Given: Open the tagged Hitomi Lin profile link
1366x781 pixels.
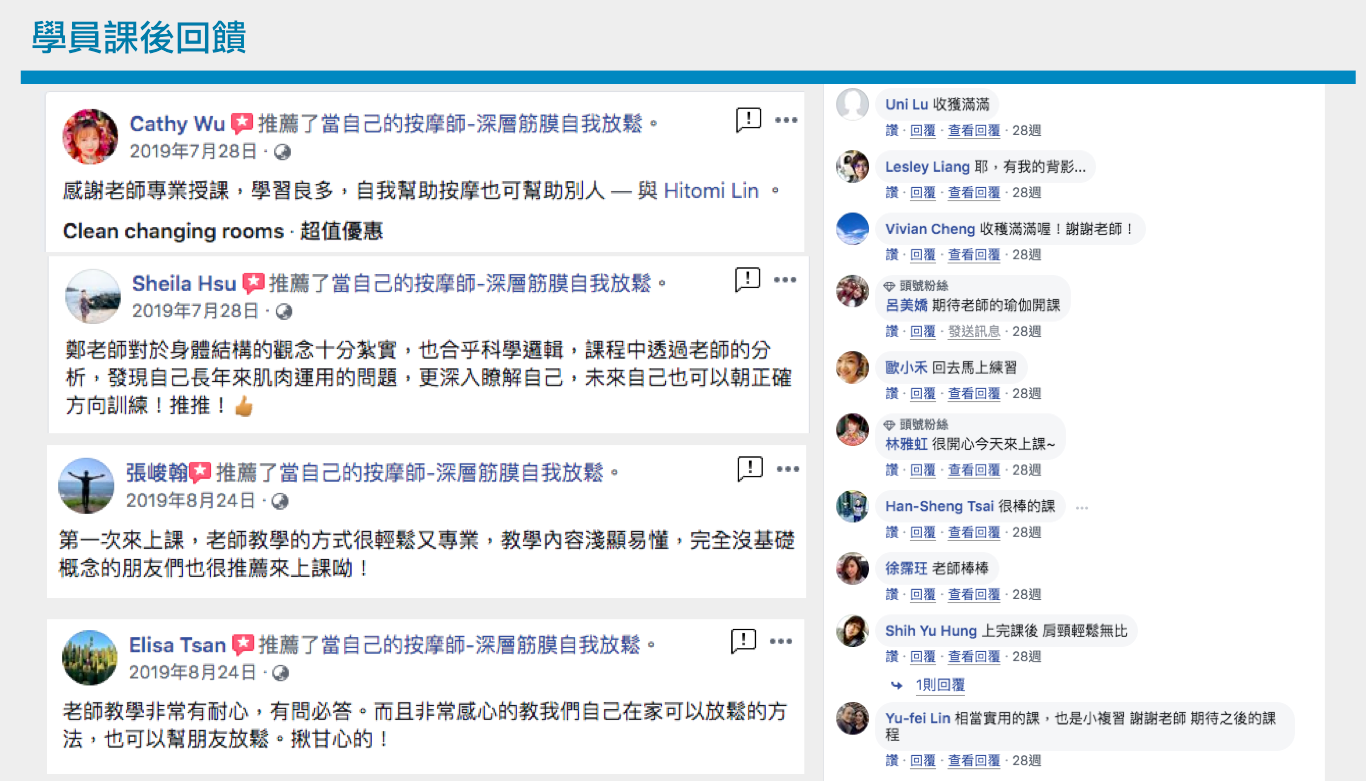Looking at the screenshot, I should click(x=711, y=191).
